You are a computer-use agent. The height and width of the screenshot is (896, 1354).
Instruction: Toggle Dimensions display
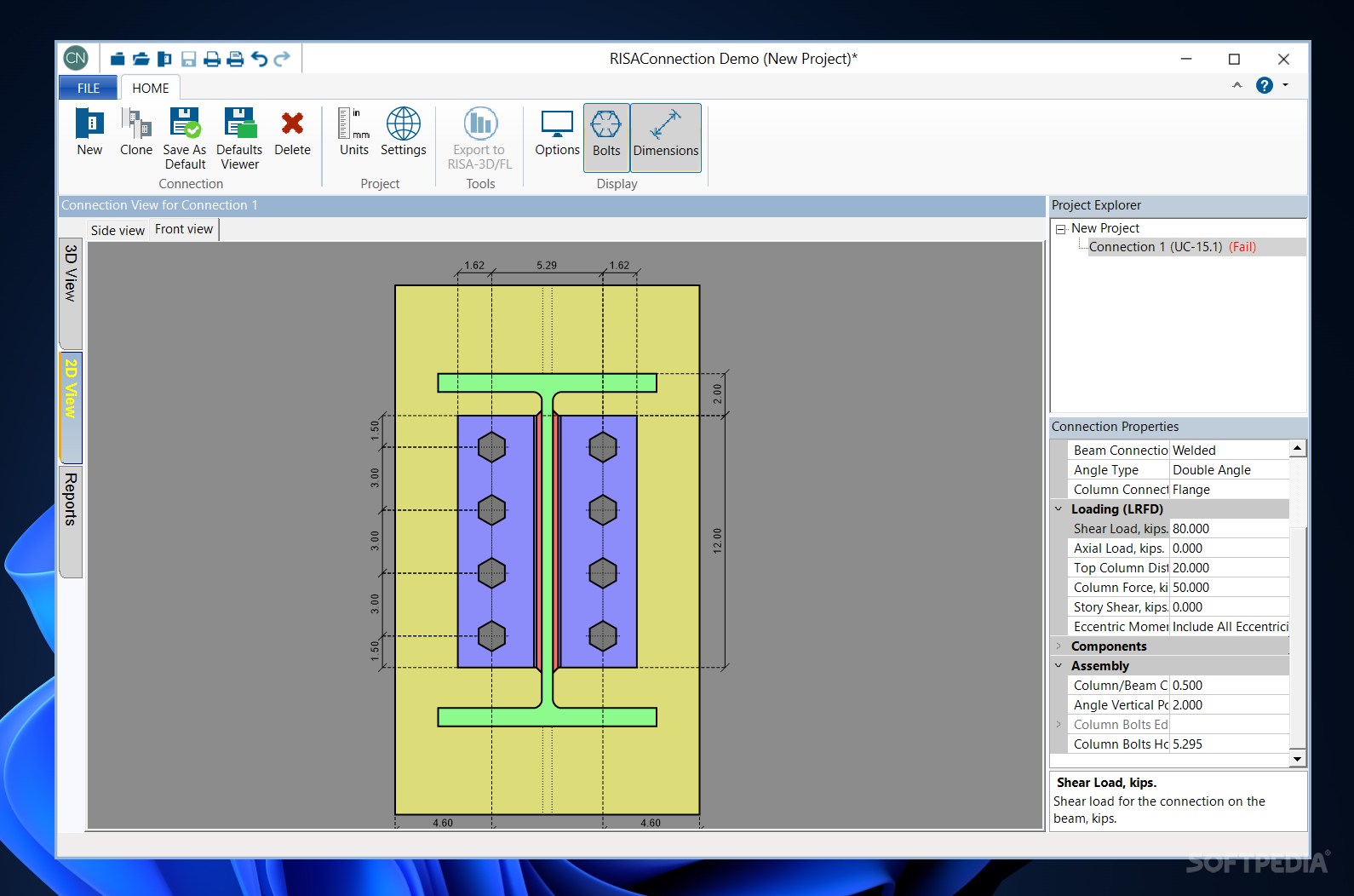pos(666,137)
